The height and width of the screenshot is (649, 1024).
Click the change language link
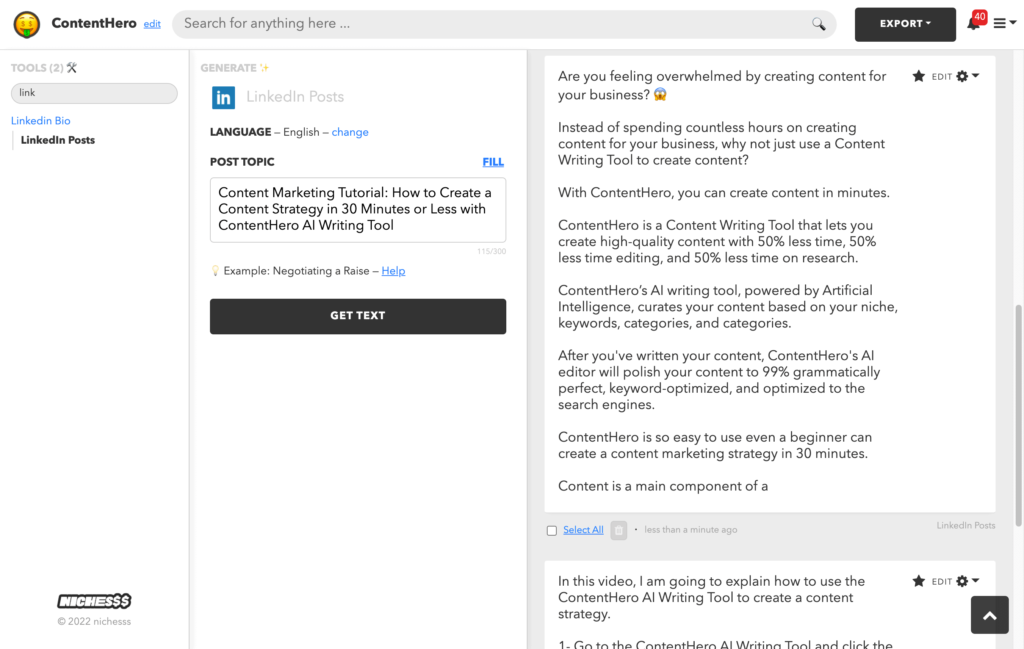coord(350,132)
